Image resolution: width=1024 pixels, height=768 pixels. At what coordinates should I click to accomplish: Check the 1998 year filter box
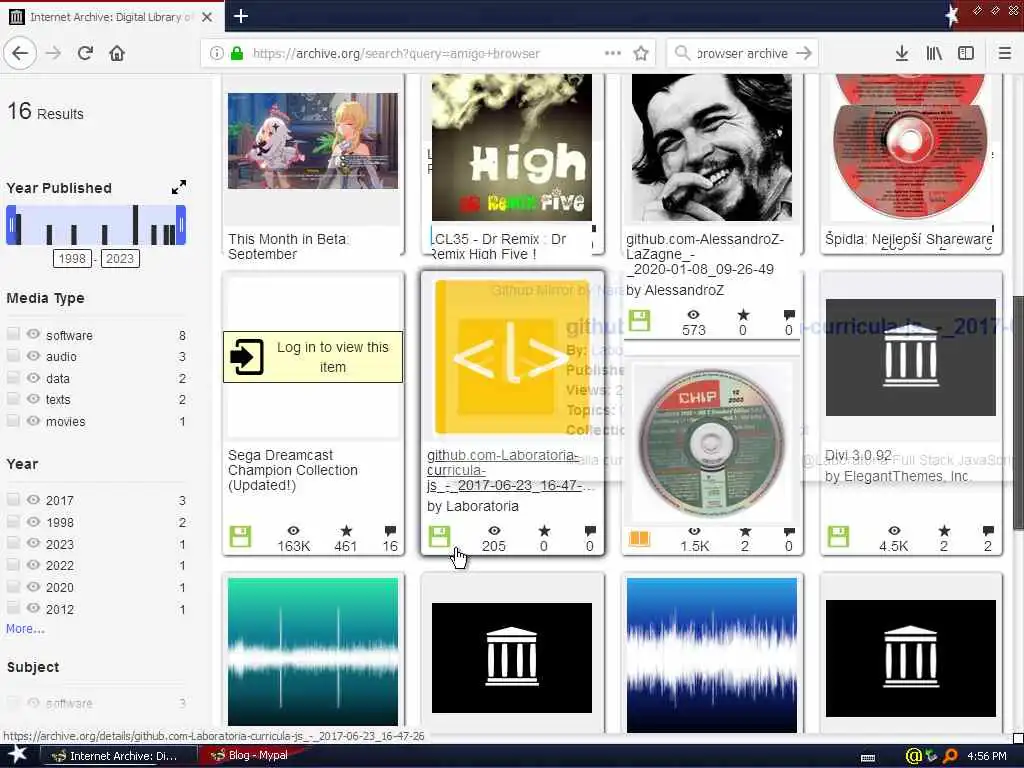13,521
